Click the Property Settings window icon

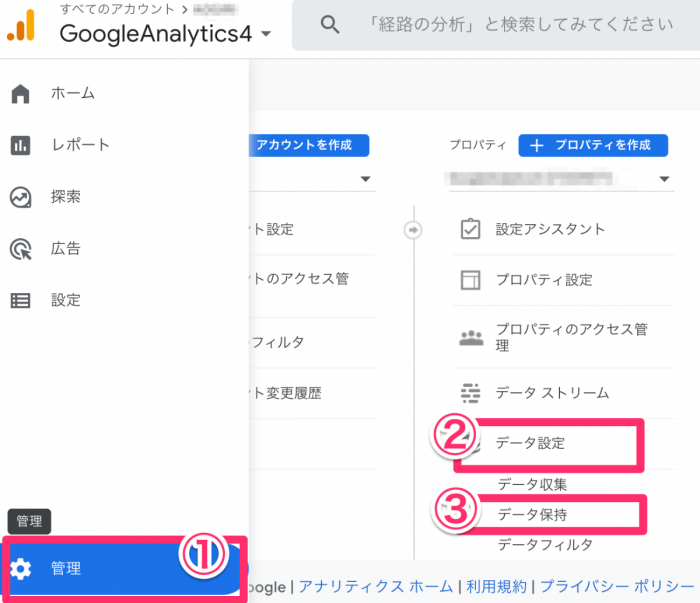[x=470, y=280]
